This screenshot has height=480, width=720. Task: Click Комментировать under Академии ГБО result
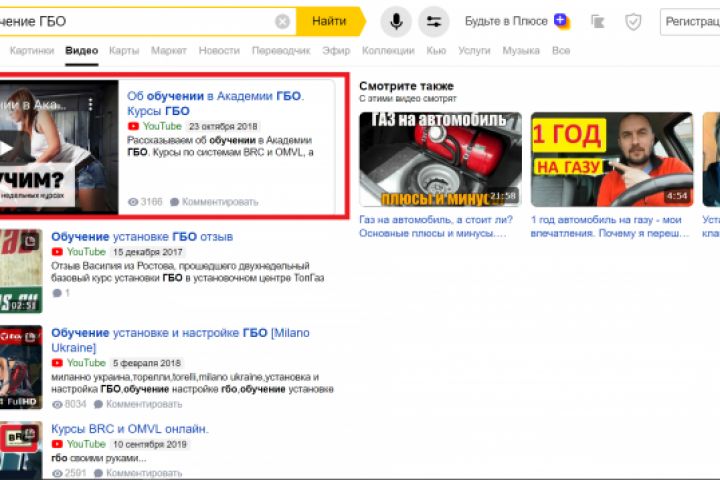[x=220, y=202]
